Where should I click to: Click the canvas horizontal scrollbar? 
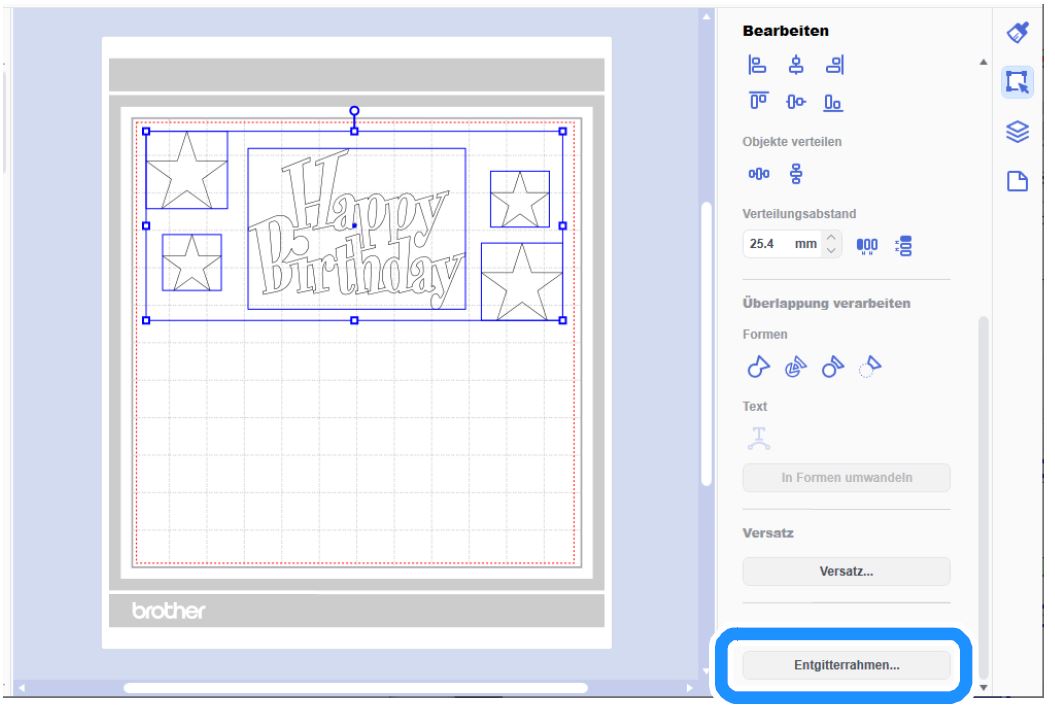click(355, 688)
